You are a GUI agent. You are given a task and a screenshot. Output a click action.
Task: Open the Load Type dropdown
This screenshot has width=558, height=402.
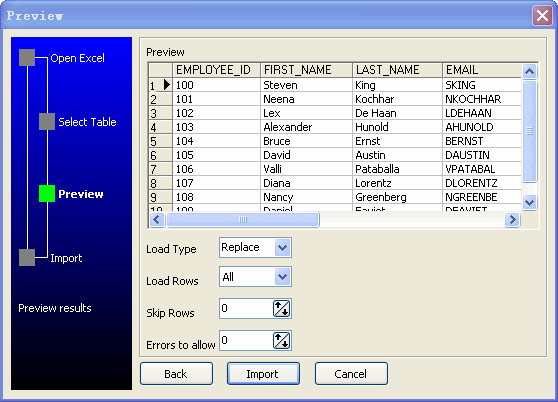point(283,248)
